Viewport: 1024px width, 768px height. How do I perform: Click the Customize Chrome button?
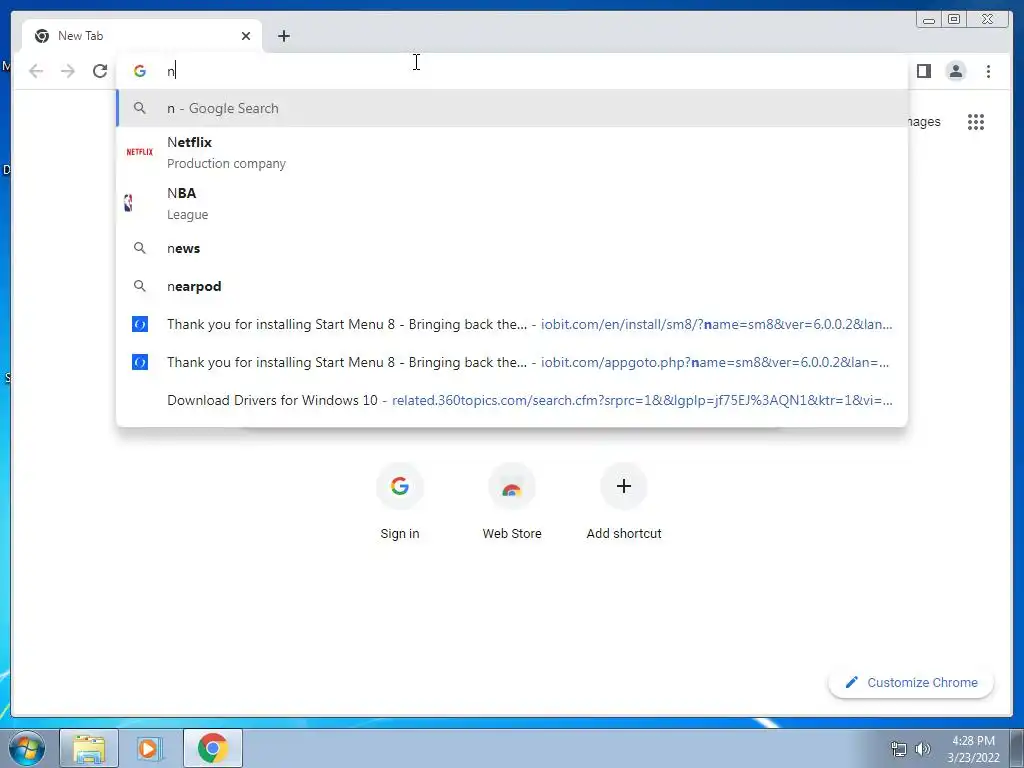coord(911,682)
